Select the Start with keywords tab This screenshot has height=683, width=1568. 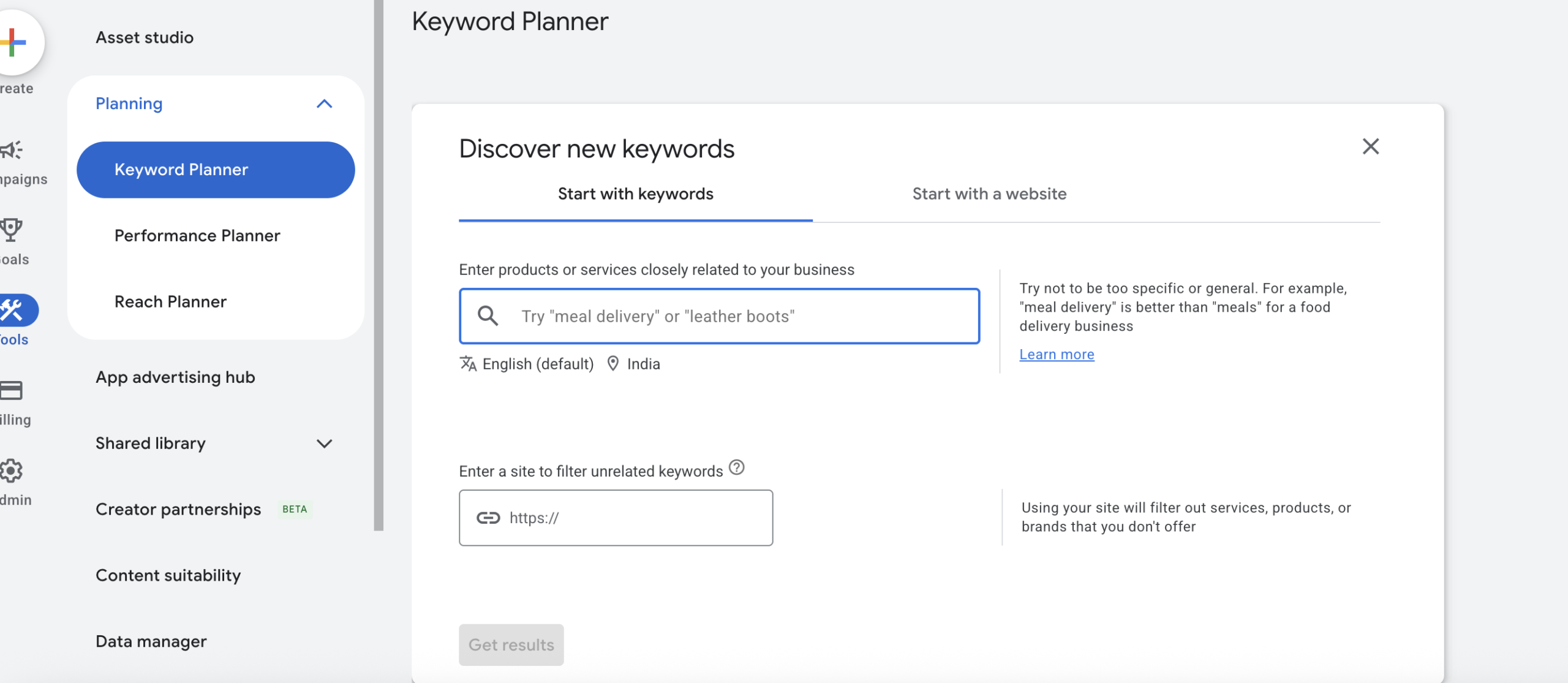pyautogui.click(x=635, y=194)
